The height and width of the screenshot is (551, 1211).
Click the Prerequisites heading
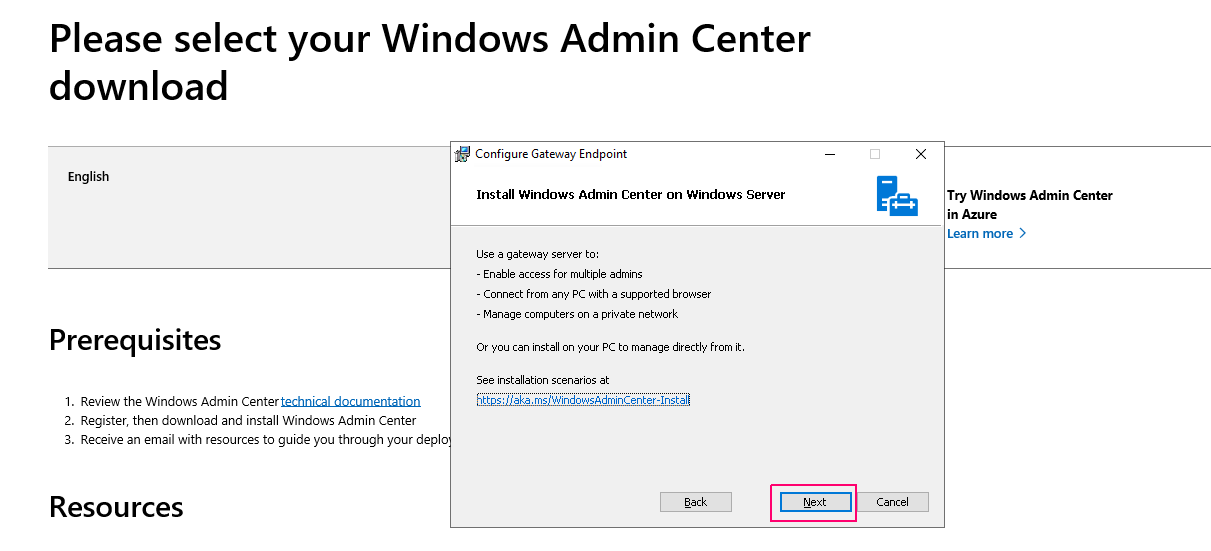pos(135,340)
